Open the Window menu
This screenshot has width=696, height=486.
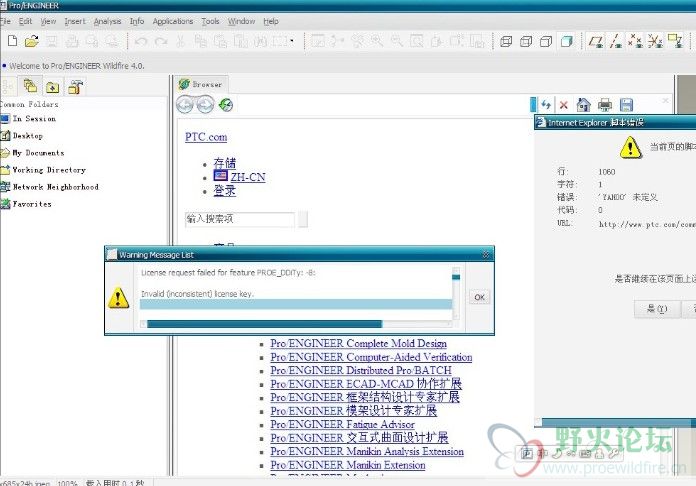coord(241,21)
